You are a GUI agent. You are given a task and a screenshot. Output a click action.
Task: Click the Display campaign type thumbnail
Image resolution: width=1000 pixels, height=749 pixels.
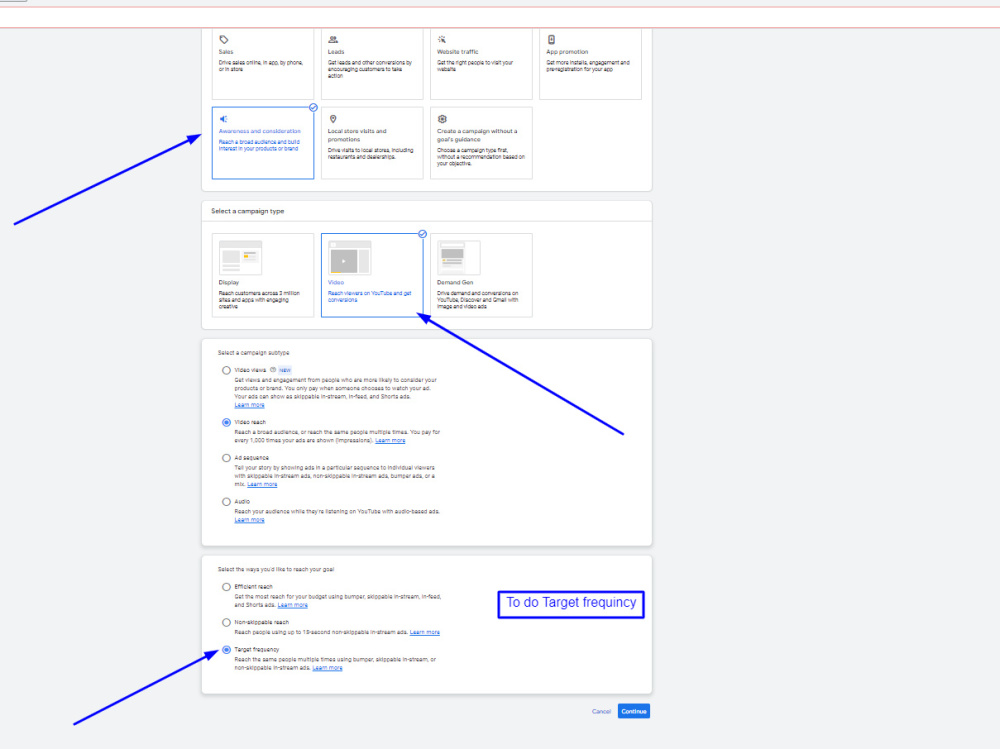pos(240,258)
